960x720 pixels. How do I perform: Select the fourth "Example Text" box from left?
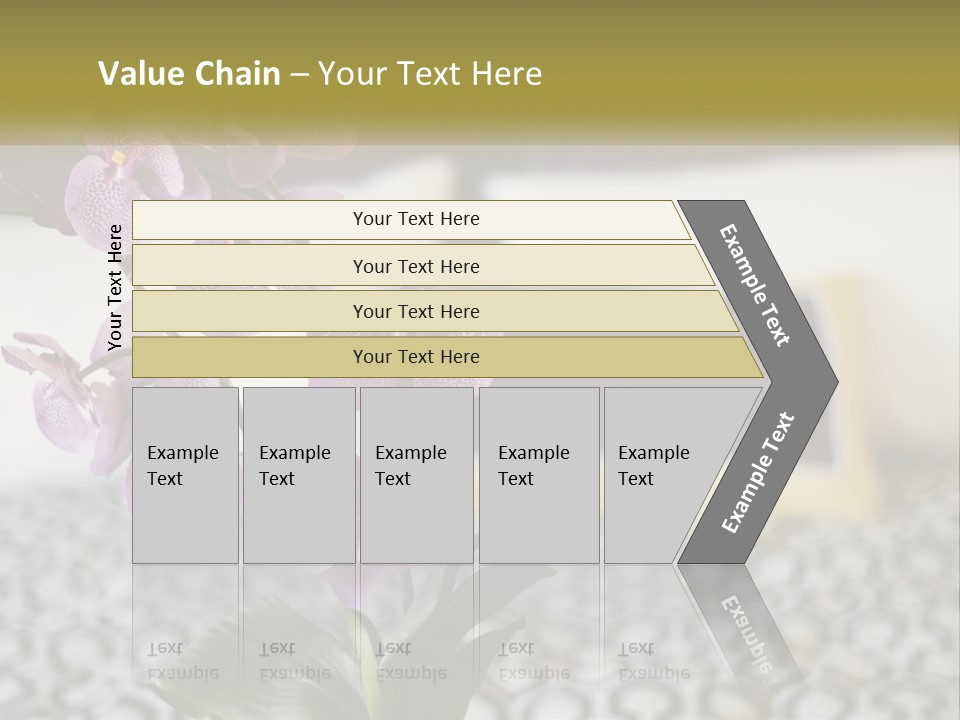(x=538, y=475)
